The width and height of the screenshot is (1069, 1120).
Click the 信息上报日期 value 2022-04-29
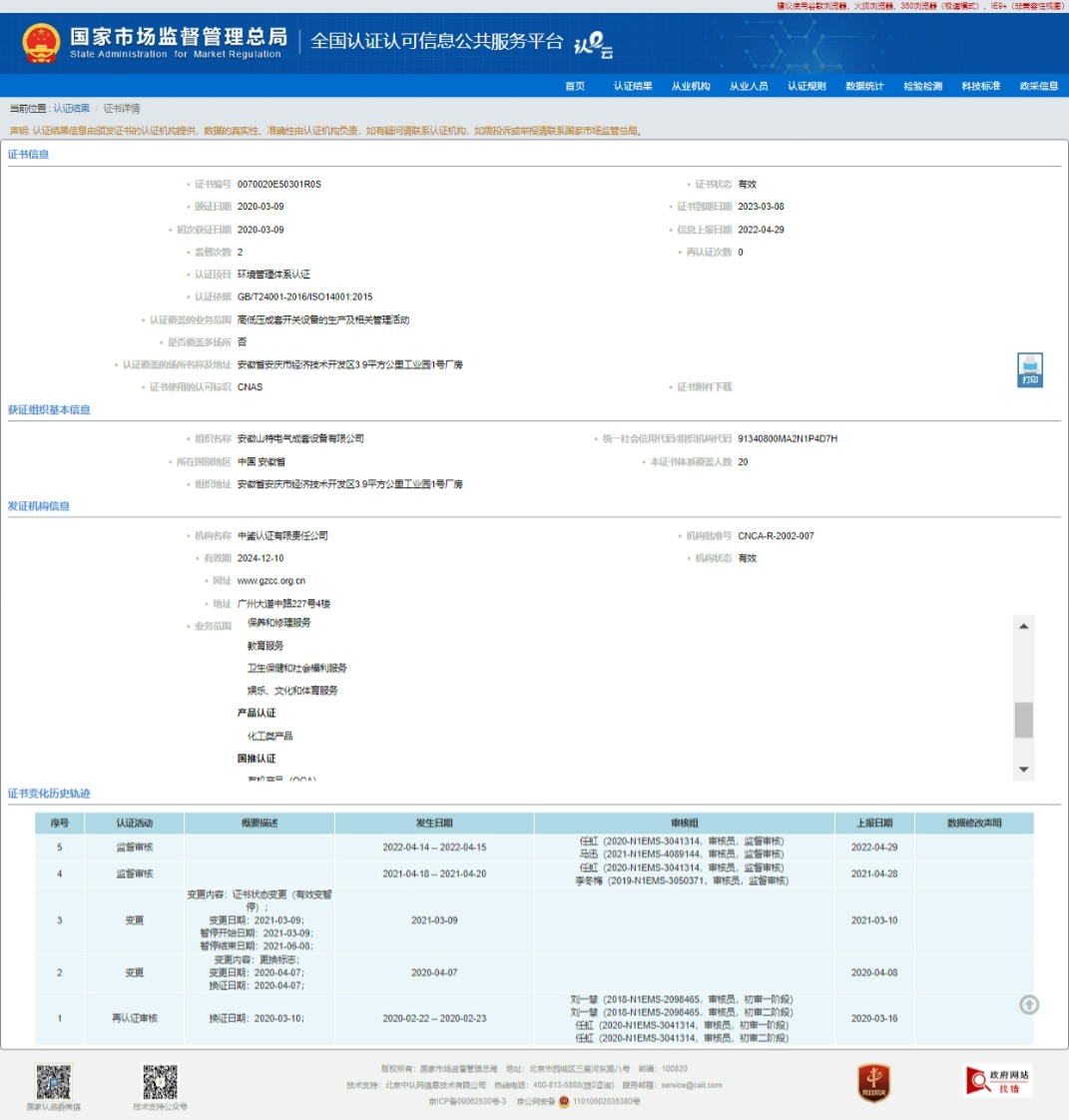(762, 230)
